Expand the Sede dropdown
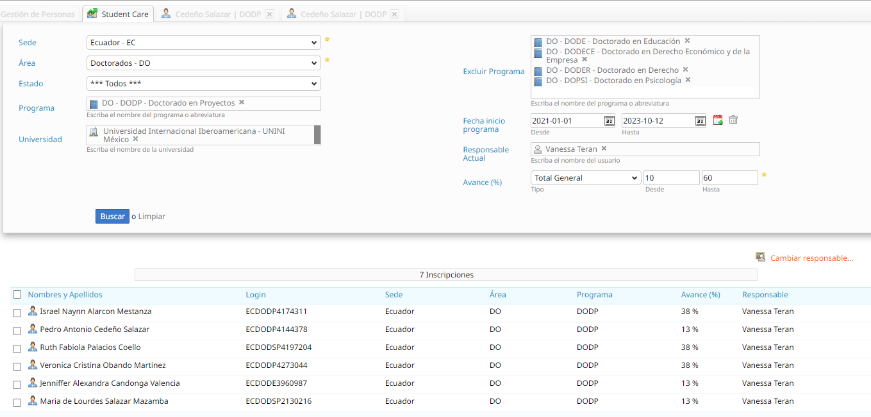This screenshot has height=417, width=871. pyautogui.click(x=203, y=43)
